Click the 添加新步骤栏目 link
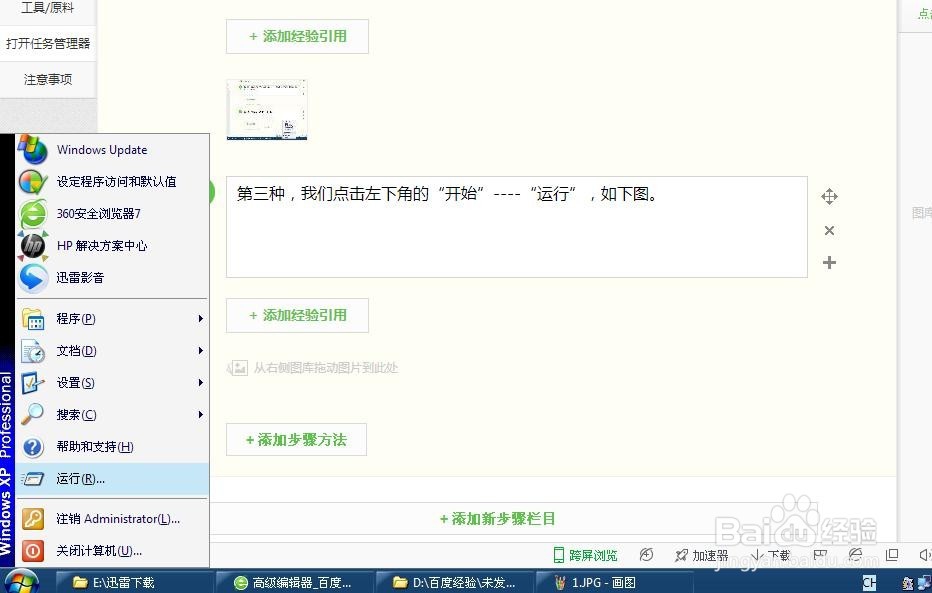932x593 pixels. point(497,518)
